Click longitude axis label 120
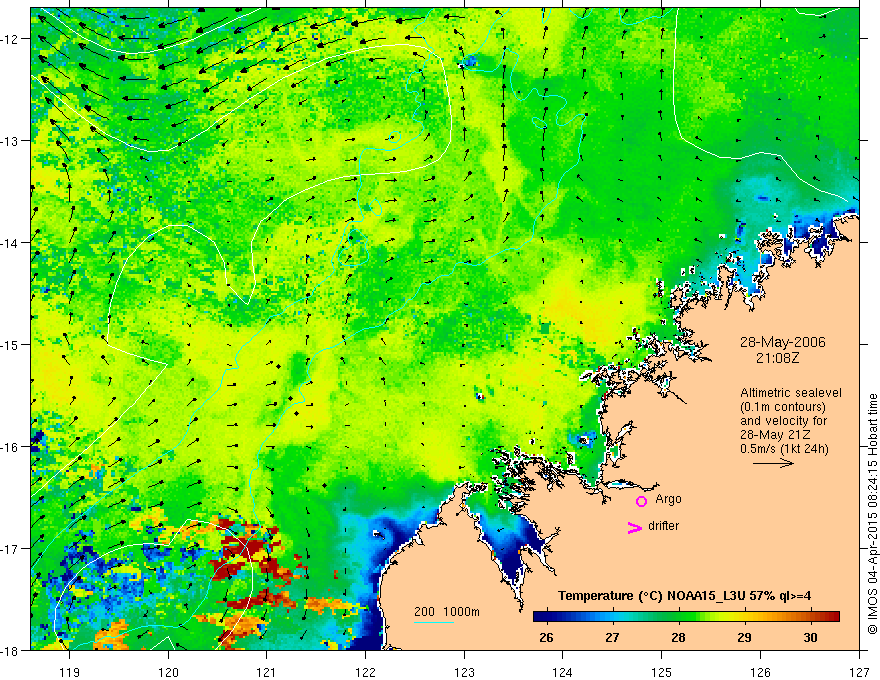This screenshot has height=680, width=880. pos(168,672)
